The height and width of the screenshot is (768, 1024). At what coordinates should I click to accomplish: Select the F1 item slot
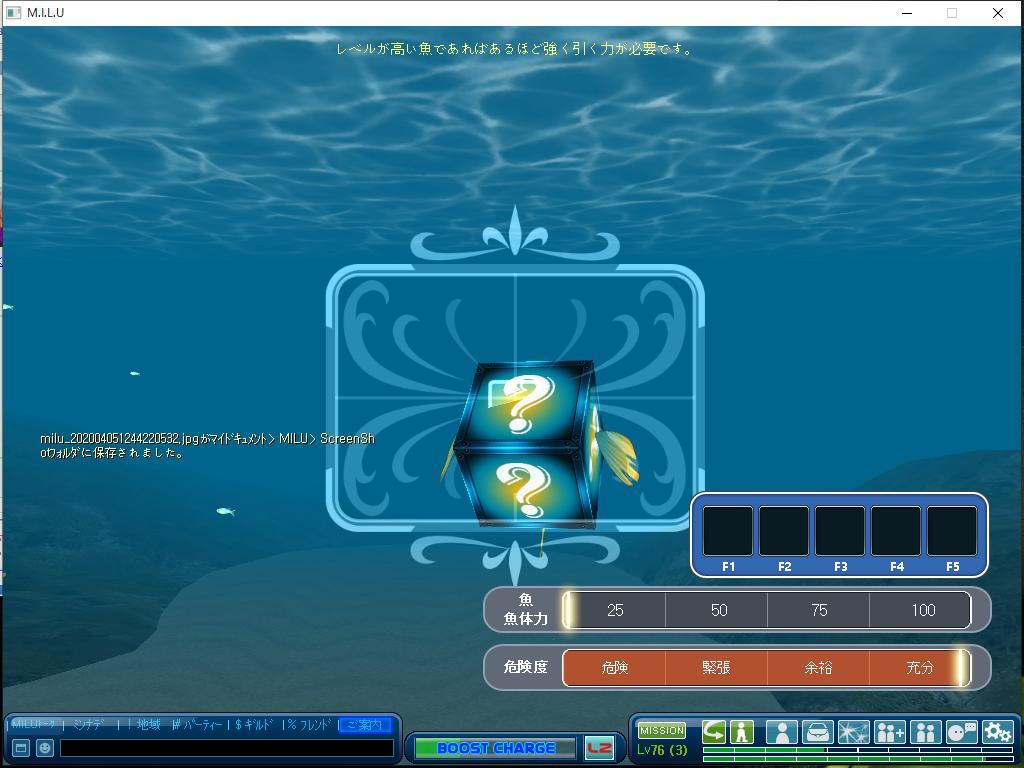[x=728, y=531]
